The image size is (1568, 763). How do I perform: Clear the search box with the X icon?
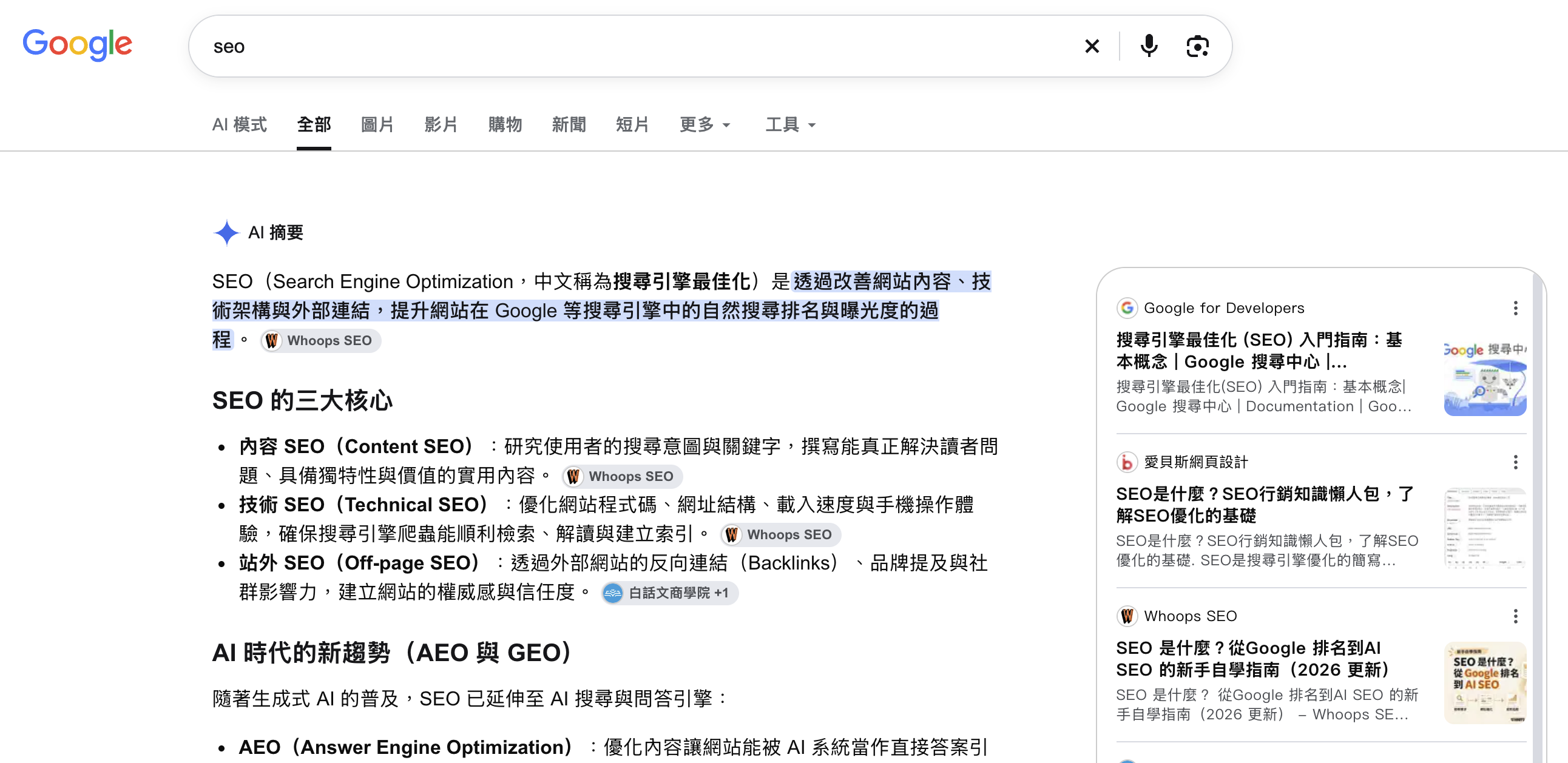[1092, 46]
